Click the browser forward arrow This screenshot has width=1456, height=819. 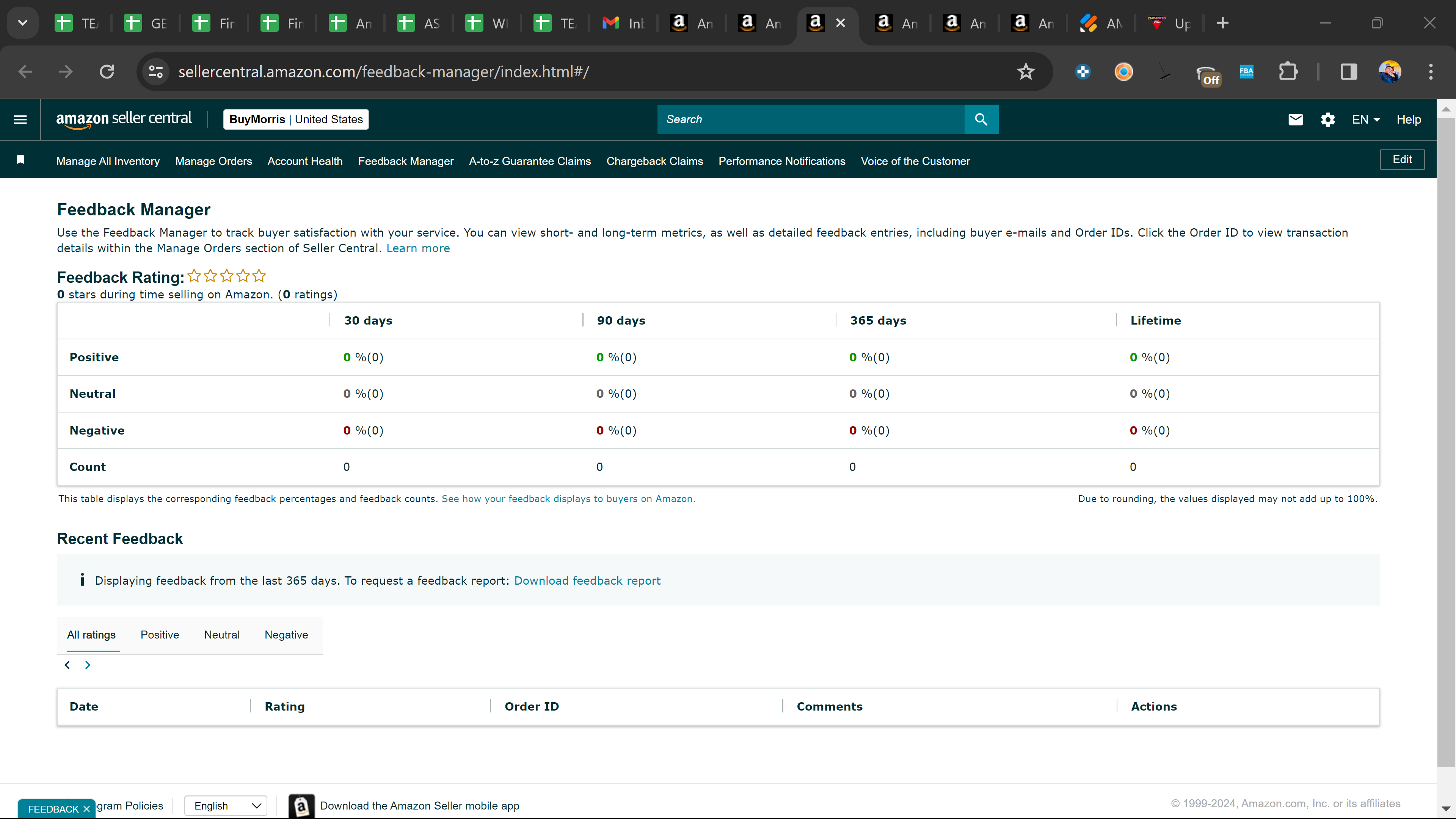click(x=66, y=72)
